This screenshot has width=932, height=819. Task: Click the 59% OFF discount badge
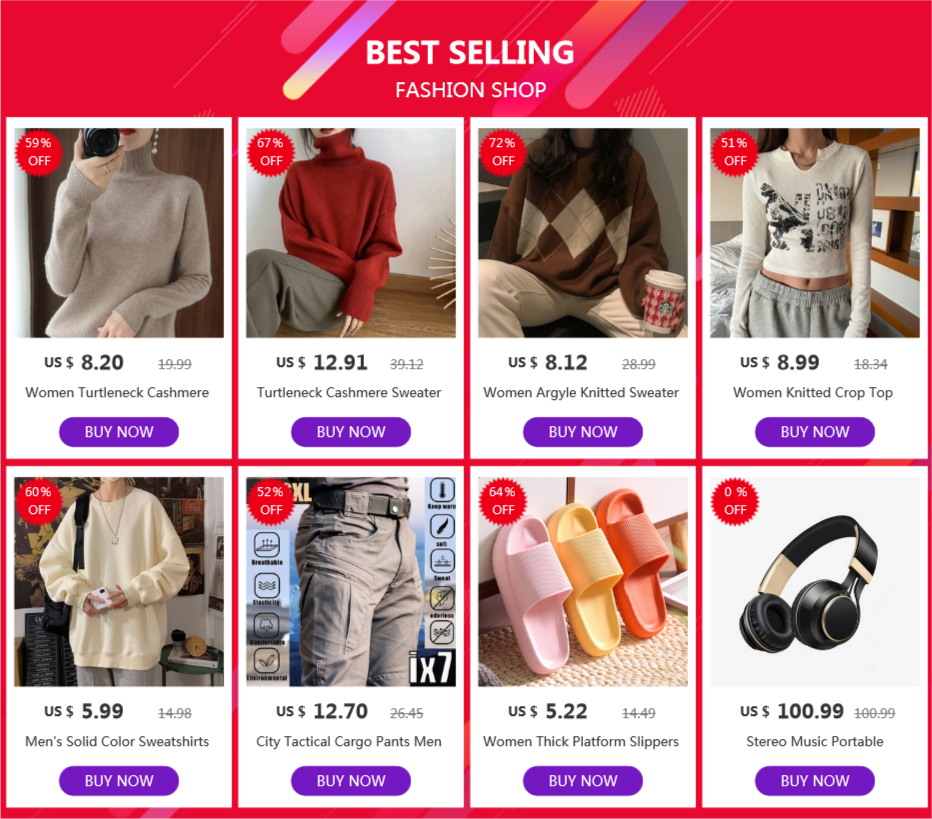[x=39, y=152]
